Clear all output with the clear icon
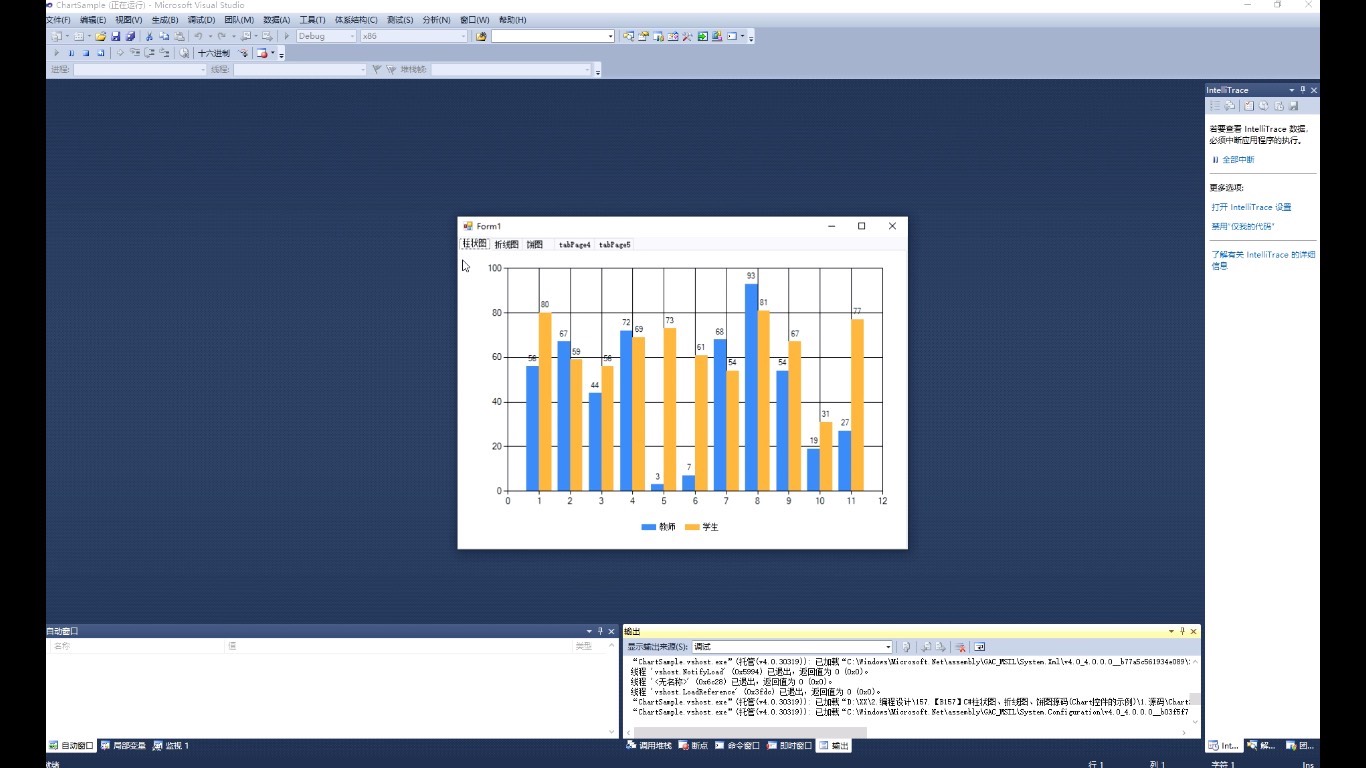Viewport: 1366px width, 768px height. click(x=960, y=647)
